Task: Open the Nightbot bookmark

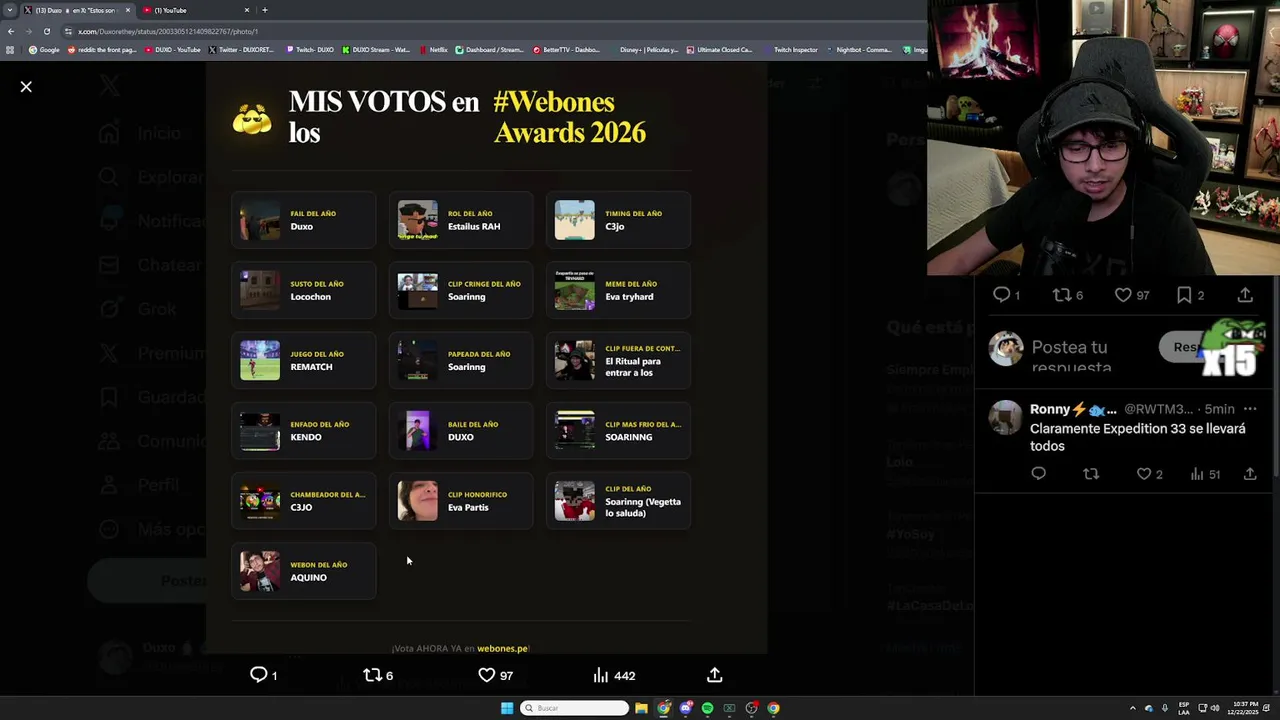Action: (x=859, y=50)
